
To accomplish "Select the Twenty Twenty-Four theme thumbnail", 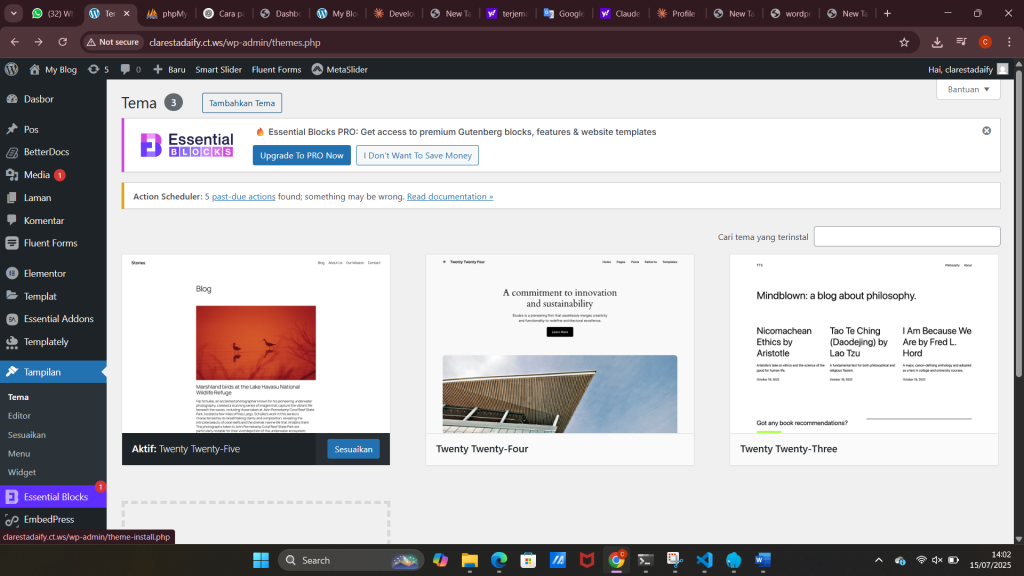I will (559, 344).
